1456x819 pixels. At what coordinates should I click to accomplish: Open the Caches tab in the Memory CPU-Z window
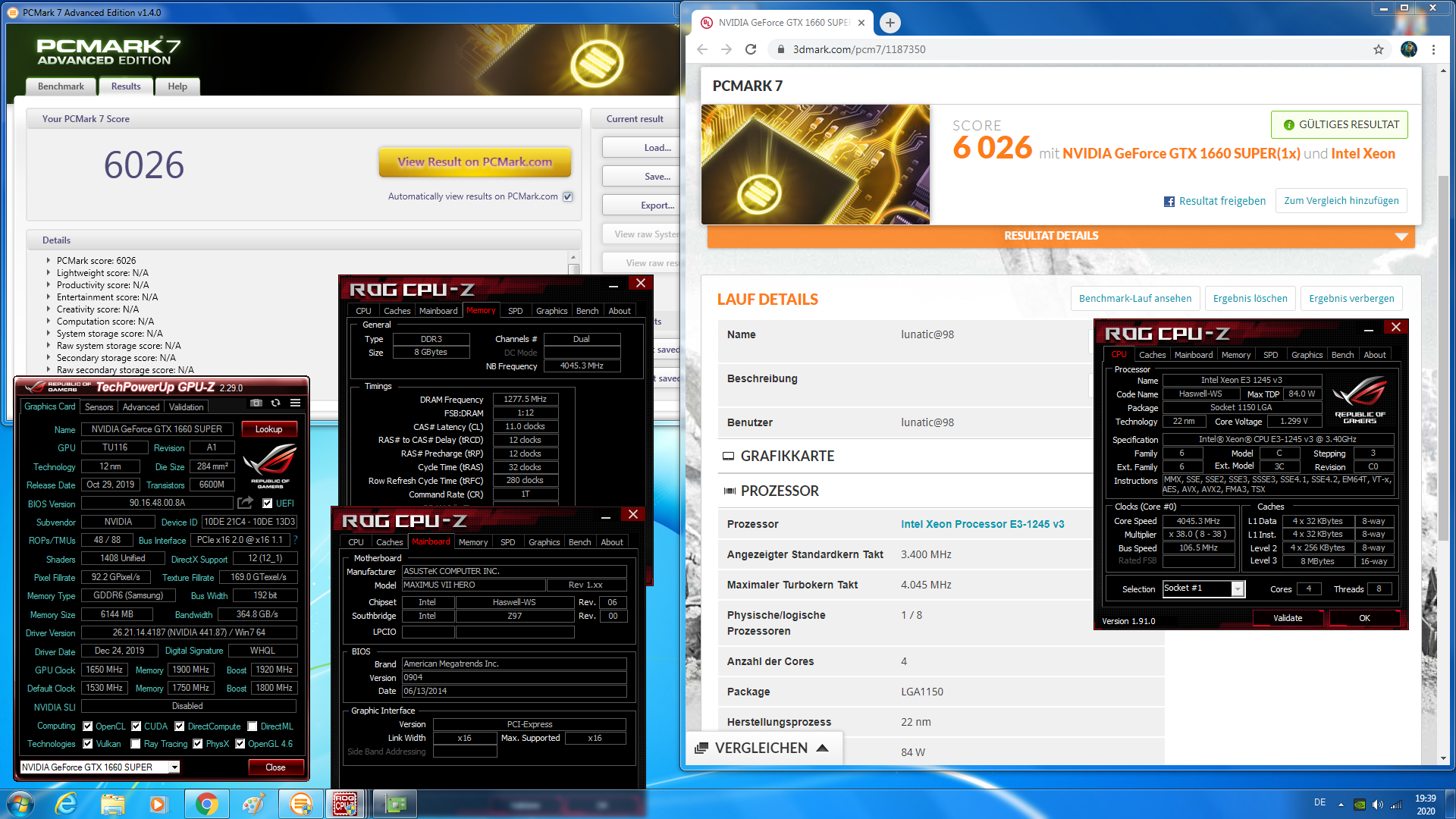click(397, 311)
